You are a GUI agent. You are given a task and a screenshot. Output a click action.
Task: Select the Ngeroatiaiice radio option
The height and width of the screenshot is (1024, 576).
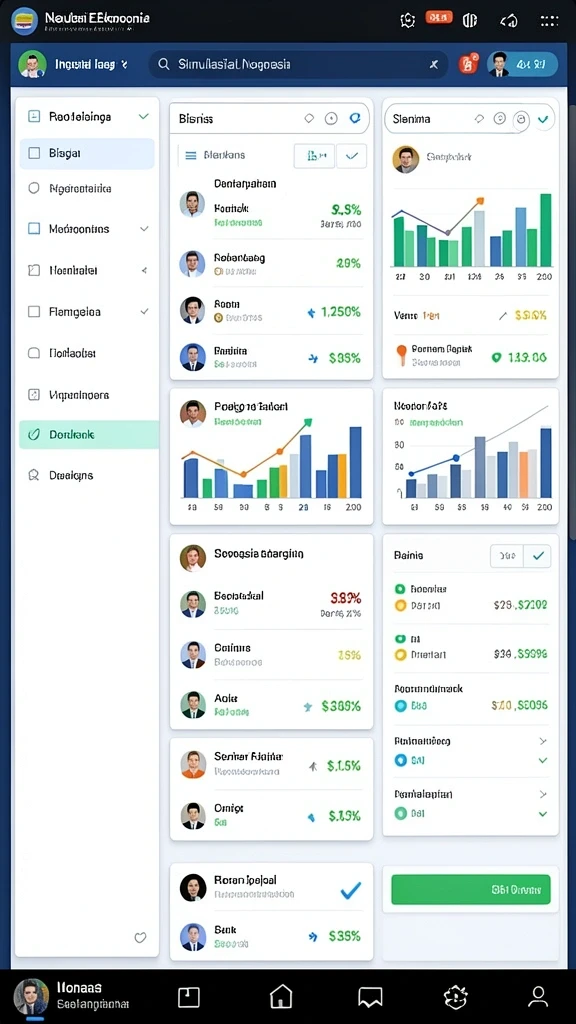tap(34, 189)
